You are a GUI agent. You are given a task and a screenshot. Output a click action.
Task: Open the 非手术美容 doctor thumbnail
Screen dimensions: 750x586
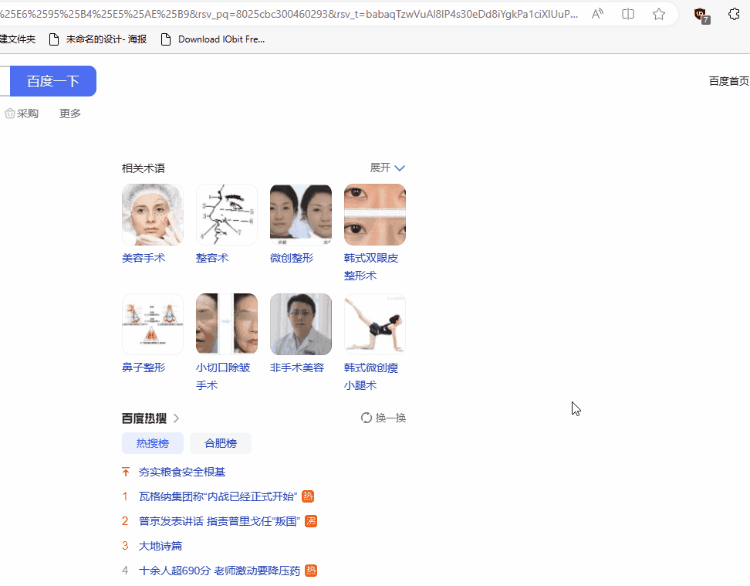point(301,324)
